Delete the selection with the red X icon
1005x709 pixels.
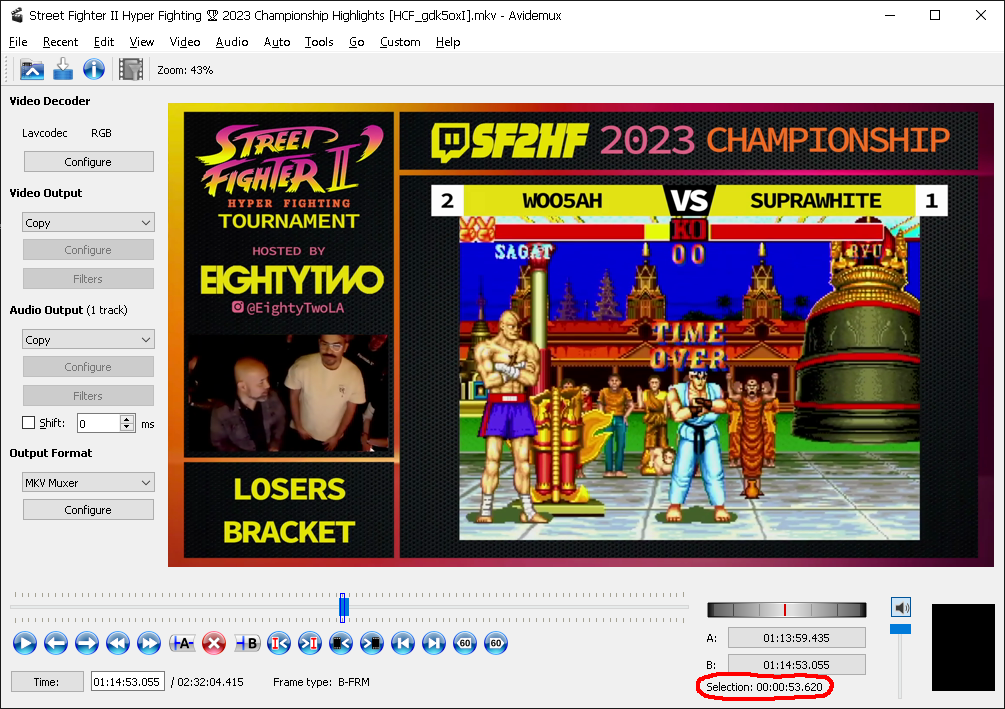(214, 643)
